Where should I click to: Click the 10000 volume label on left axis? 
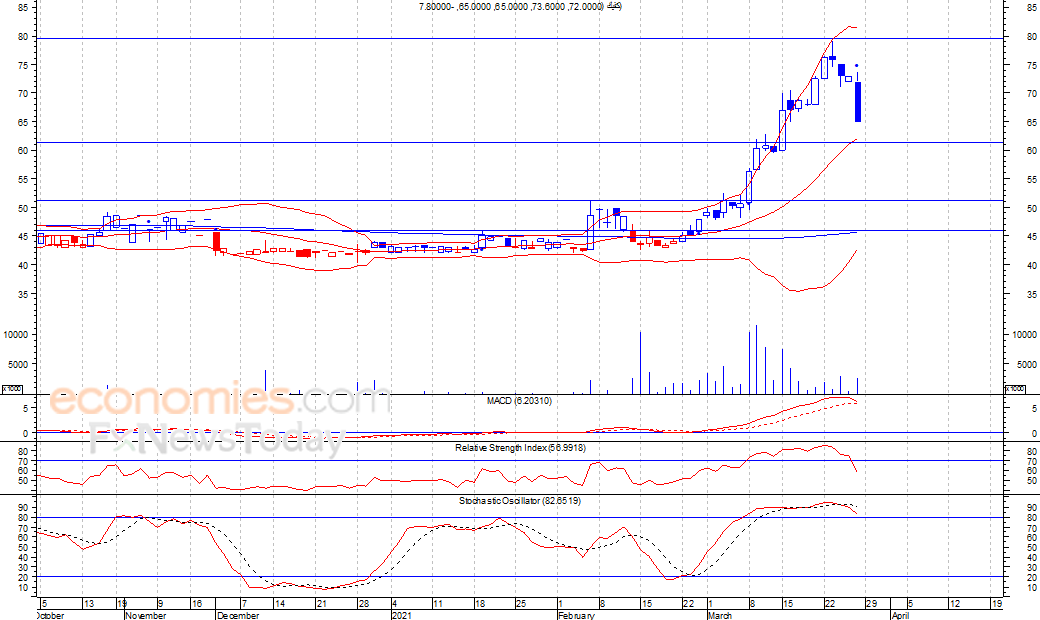point(16,335)
